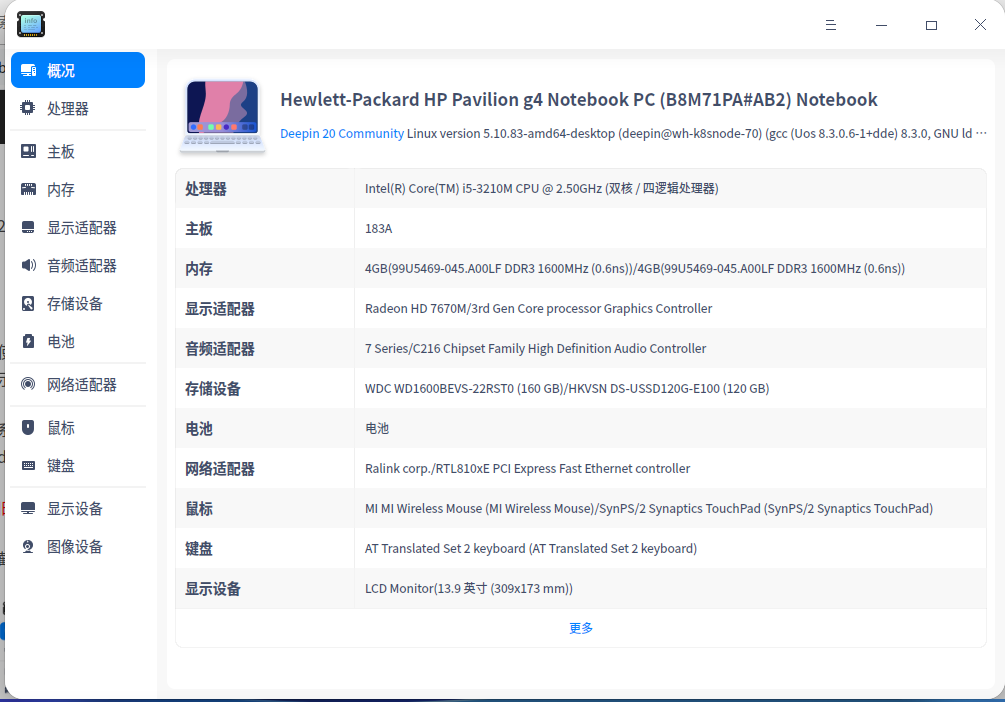This screenshot has width=1005, height=702.
Task: Click the Device Manager icon in titlebar
Action: pos(30,23)
